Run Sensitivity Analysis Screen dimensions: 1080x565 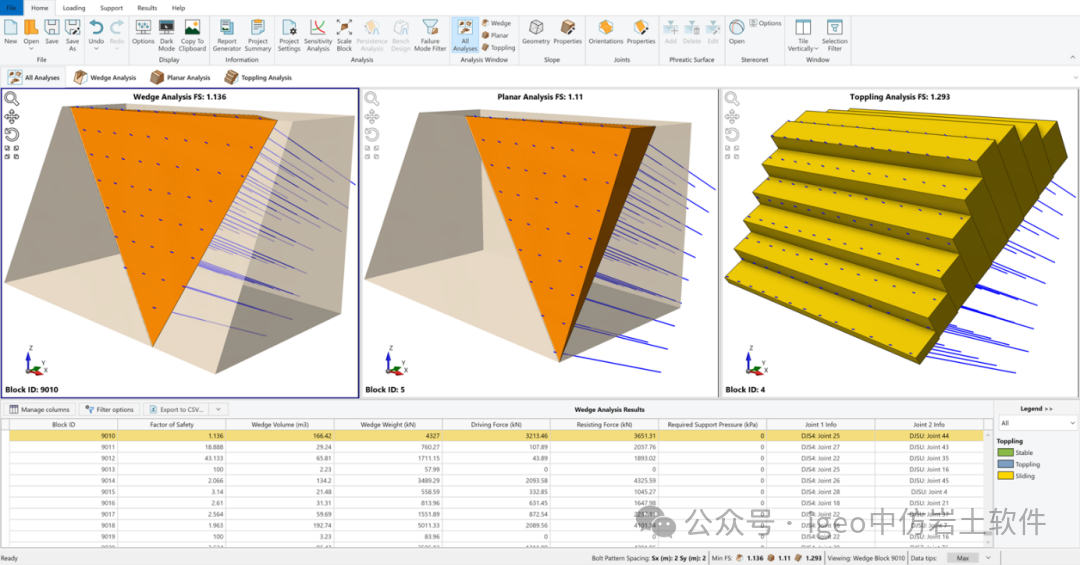(318, 35)
